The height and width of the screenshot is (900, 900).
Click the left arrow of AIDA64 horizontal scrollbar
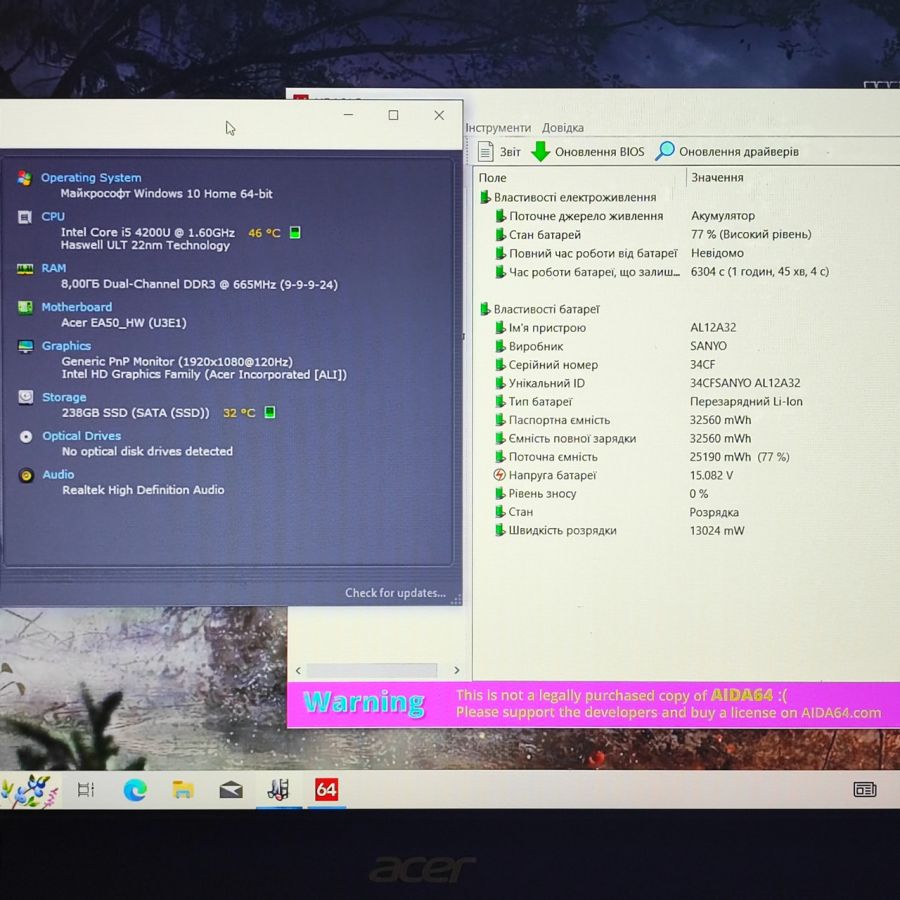[x=298, y=670]
